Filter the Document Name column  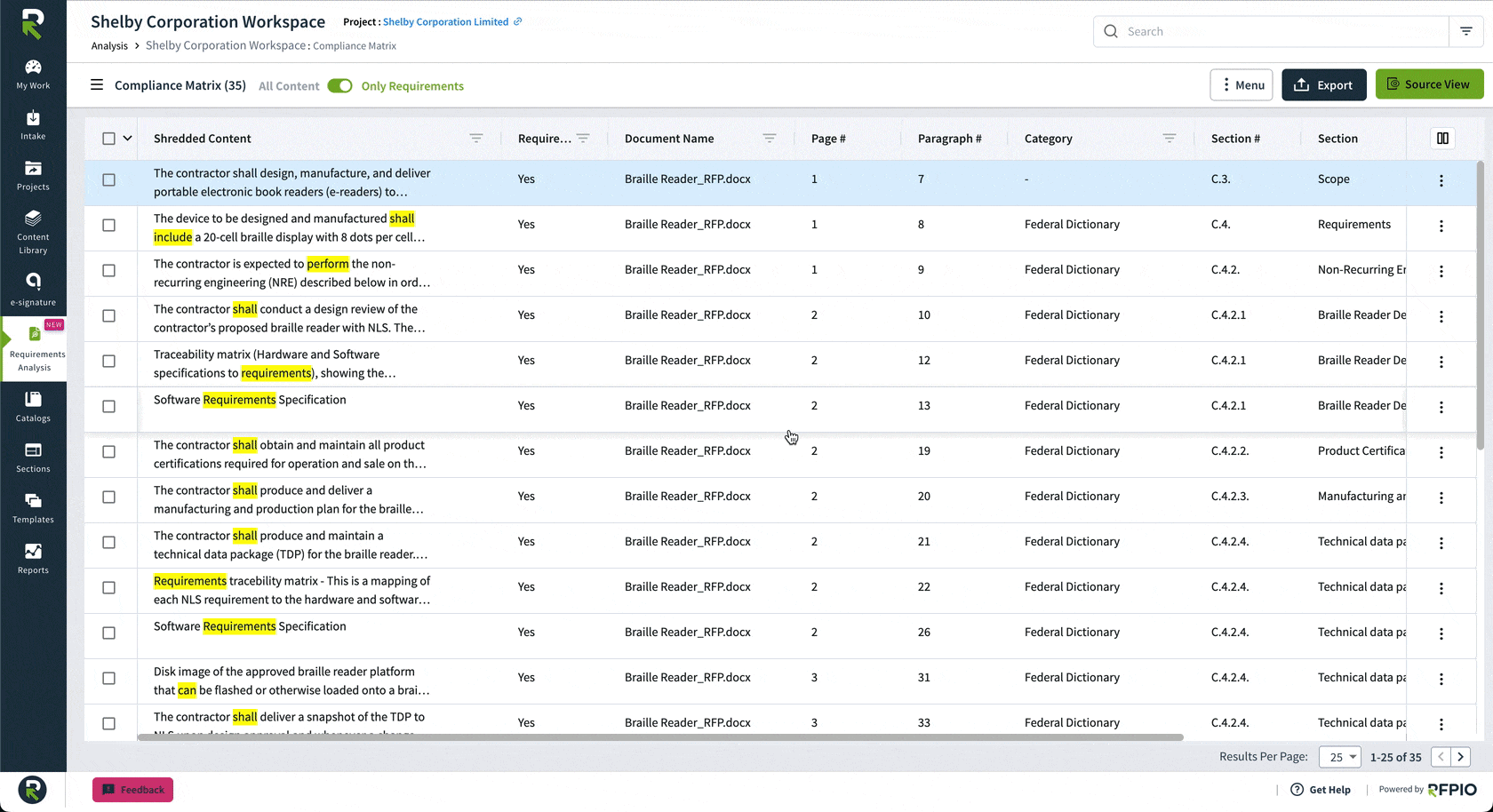coord(770,138)
